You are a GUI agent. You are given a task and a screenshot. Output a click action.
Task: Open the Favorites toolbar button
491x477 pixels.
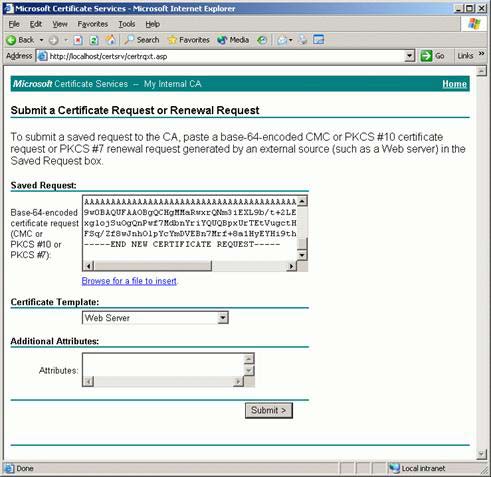pyautogui.click(x=189, y=40)
